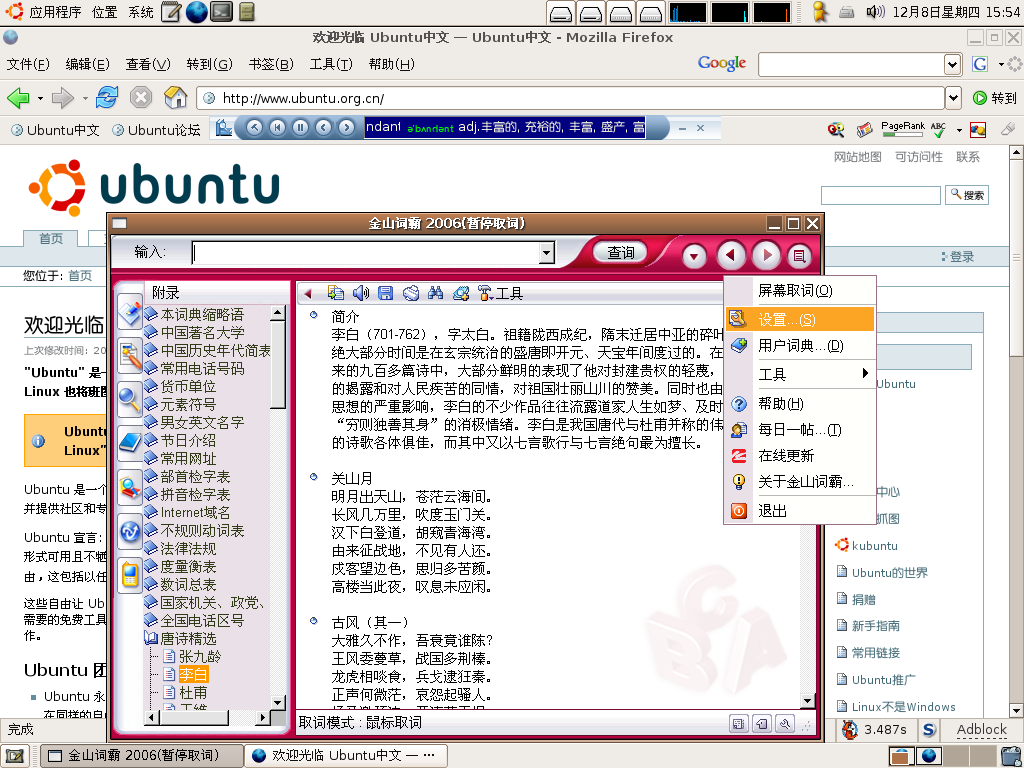This screenshot has width=1024, height=768.
Task: Click Firefox home button
Action: point(175,98)
